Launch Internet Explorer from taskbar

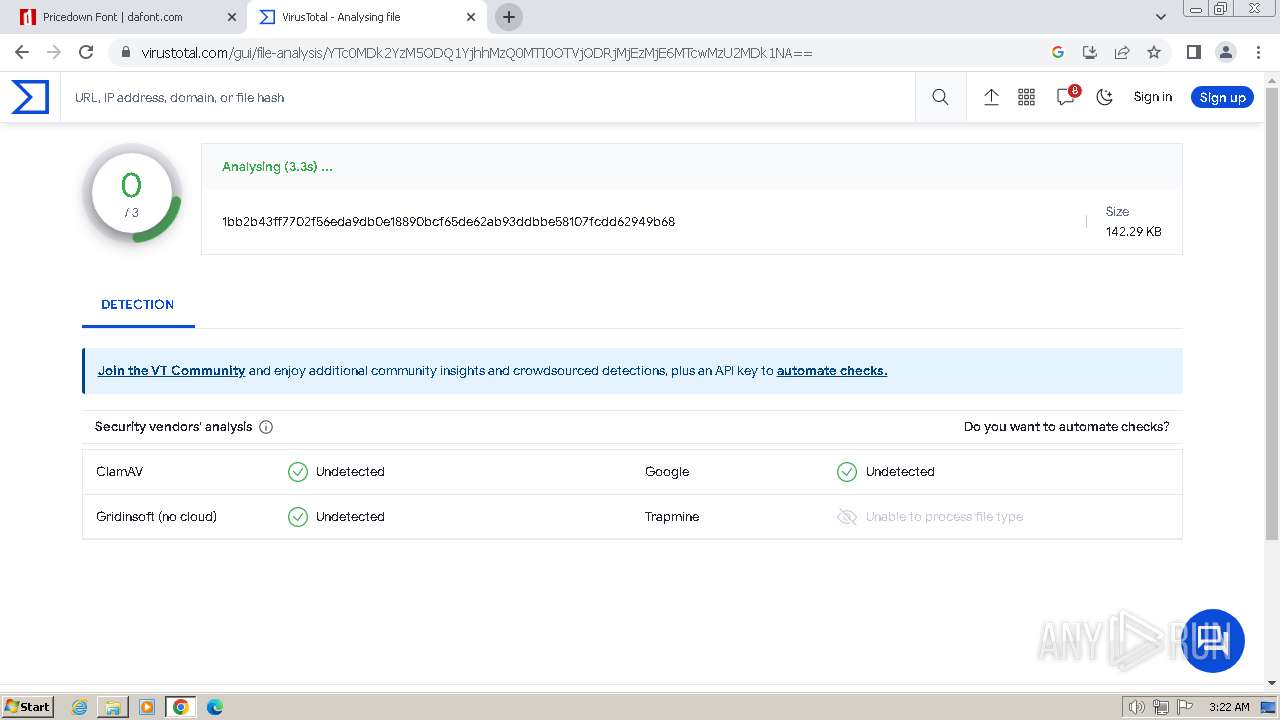80,707
